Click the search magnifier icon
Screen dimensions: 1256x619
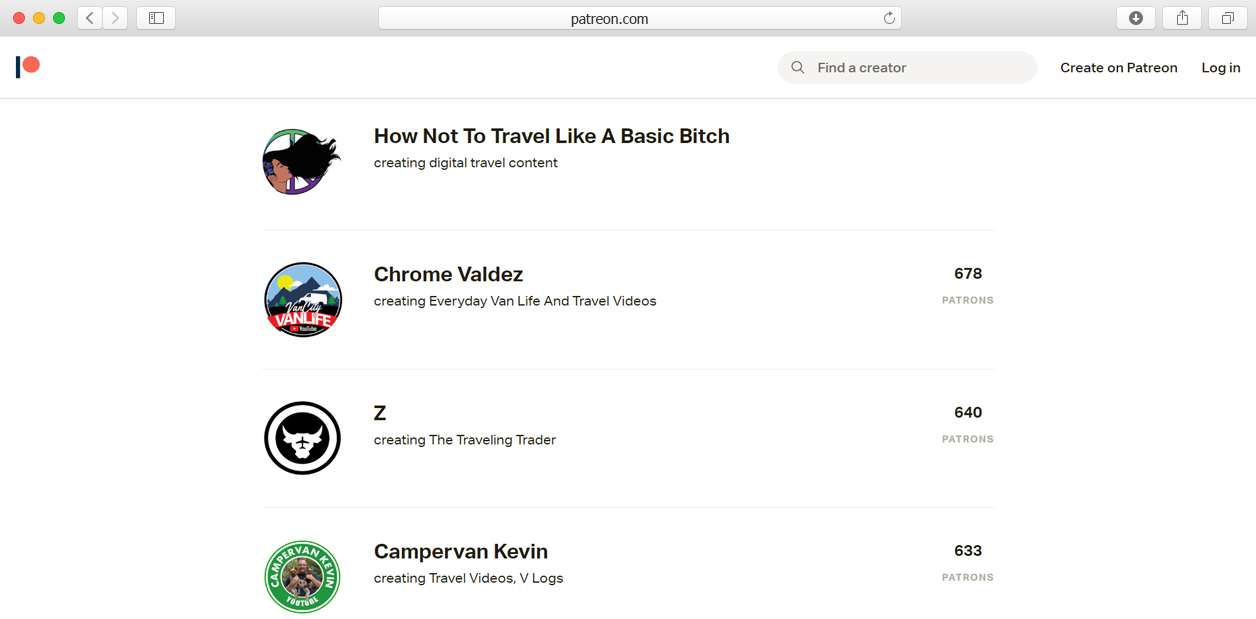tap(798, 68)
